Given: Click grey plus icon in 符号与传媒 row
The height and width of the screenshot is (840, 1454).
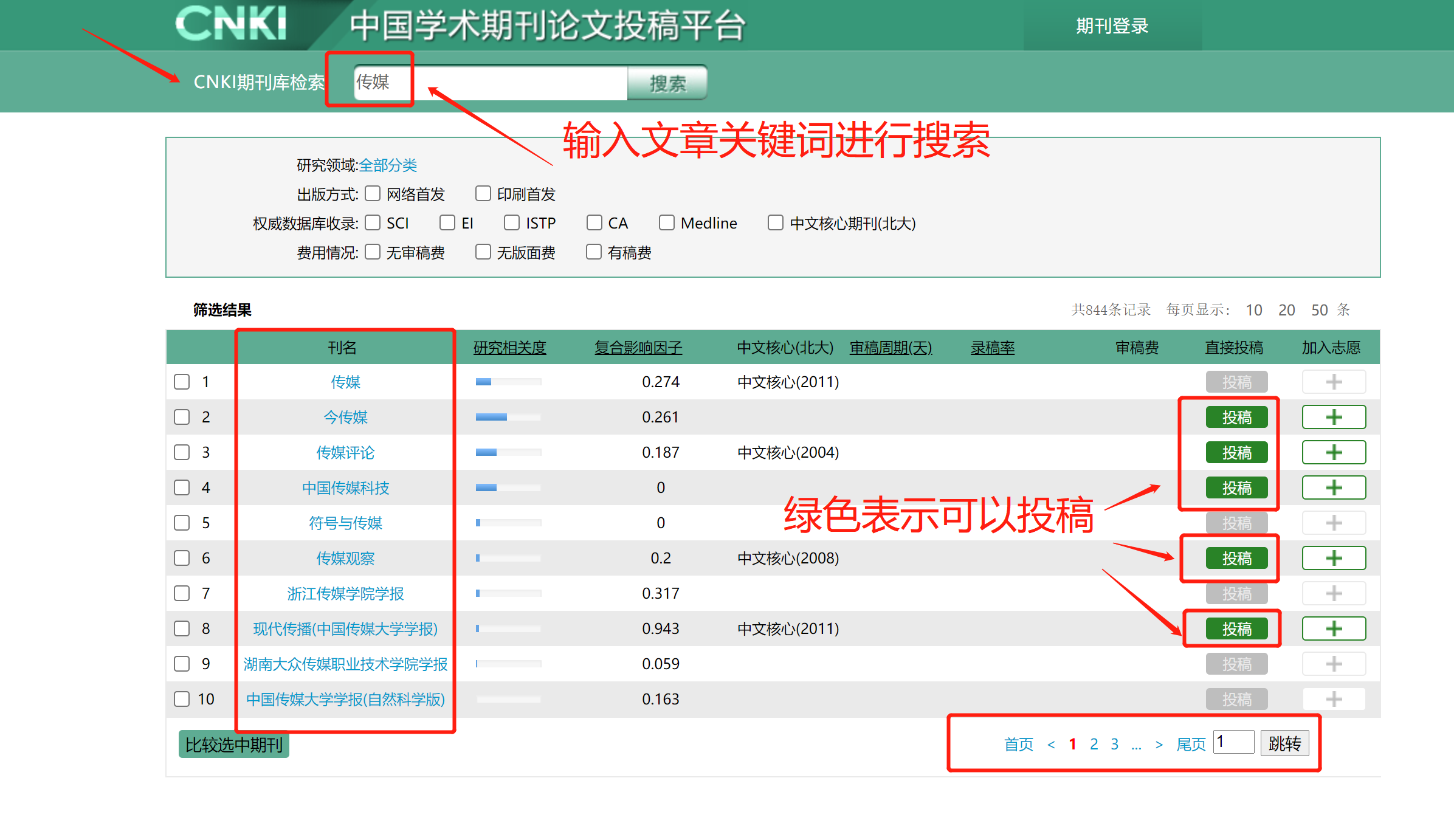Looking at the screenshot, I should pos(1334,523).
